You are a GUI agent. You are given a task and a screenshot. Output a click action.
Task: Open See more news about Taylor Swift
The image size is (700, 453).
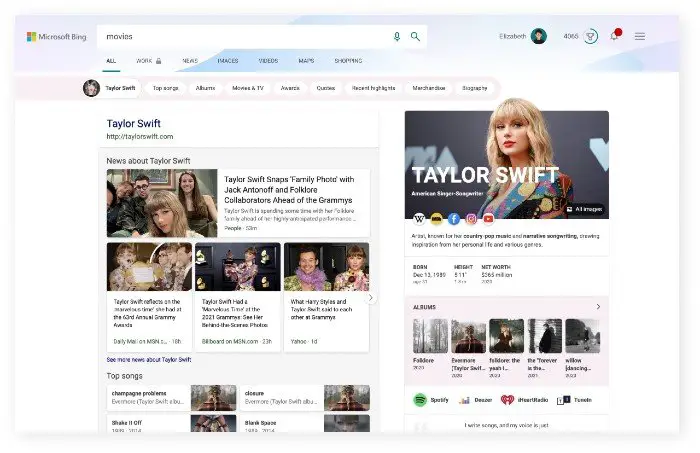tap(149, 360)
